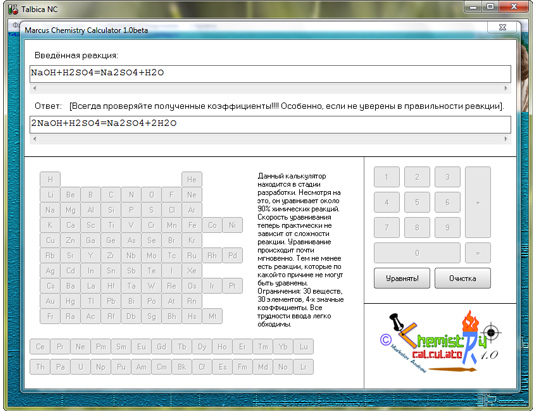Select the Ce lanthanide button

click(x=40, y=347)
